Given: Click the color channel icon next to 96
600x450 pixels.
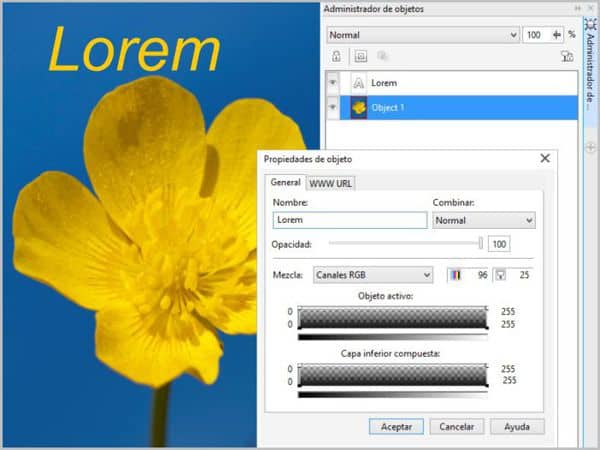Looking at the screenshot, I should tap(455, 274).
